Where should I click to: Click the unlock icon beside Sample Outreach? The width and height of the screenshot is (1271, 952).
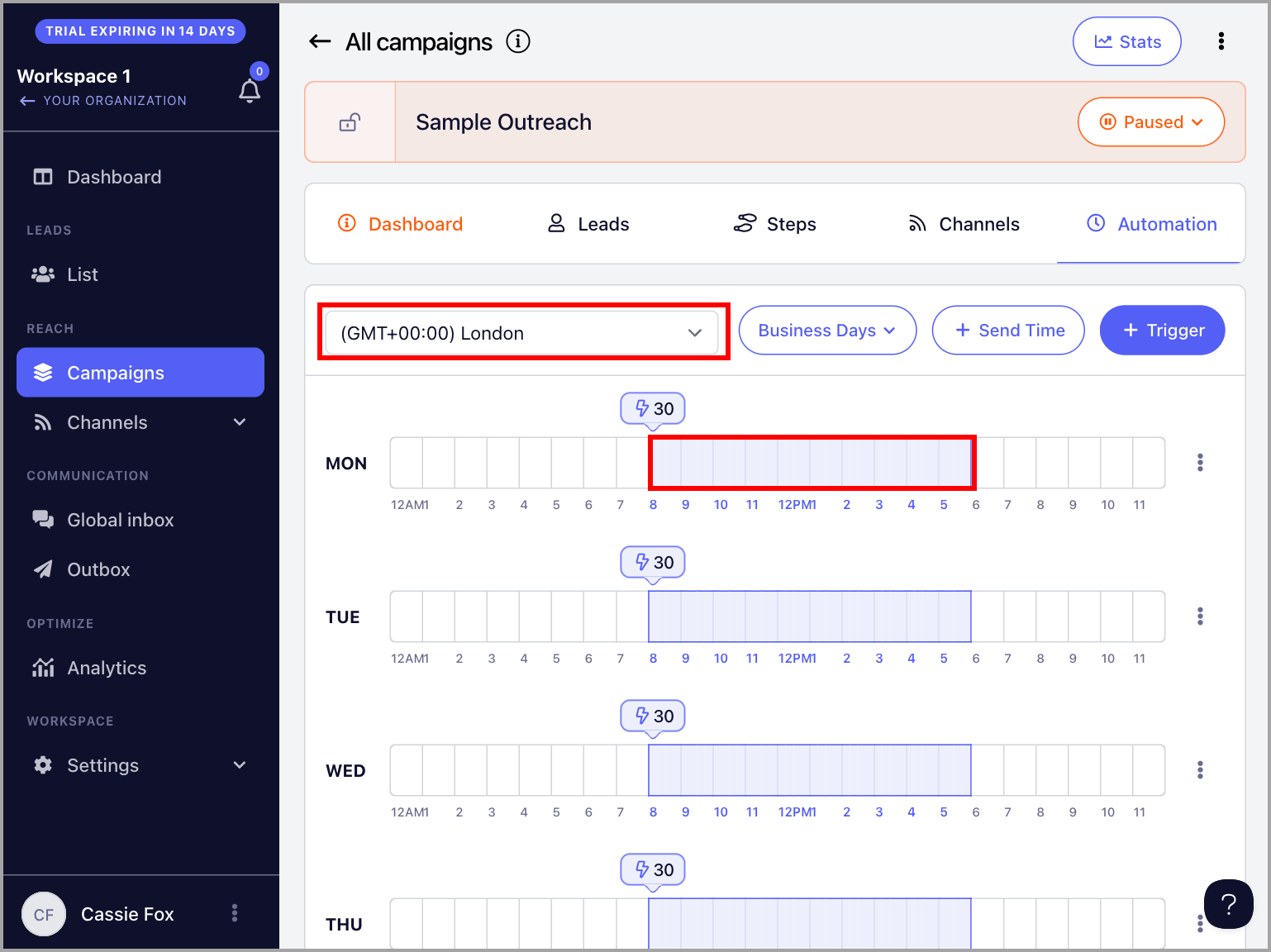tap(350, 122)
